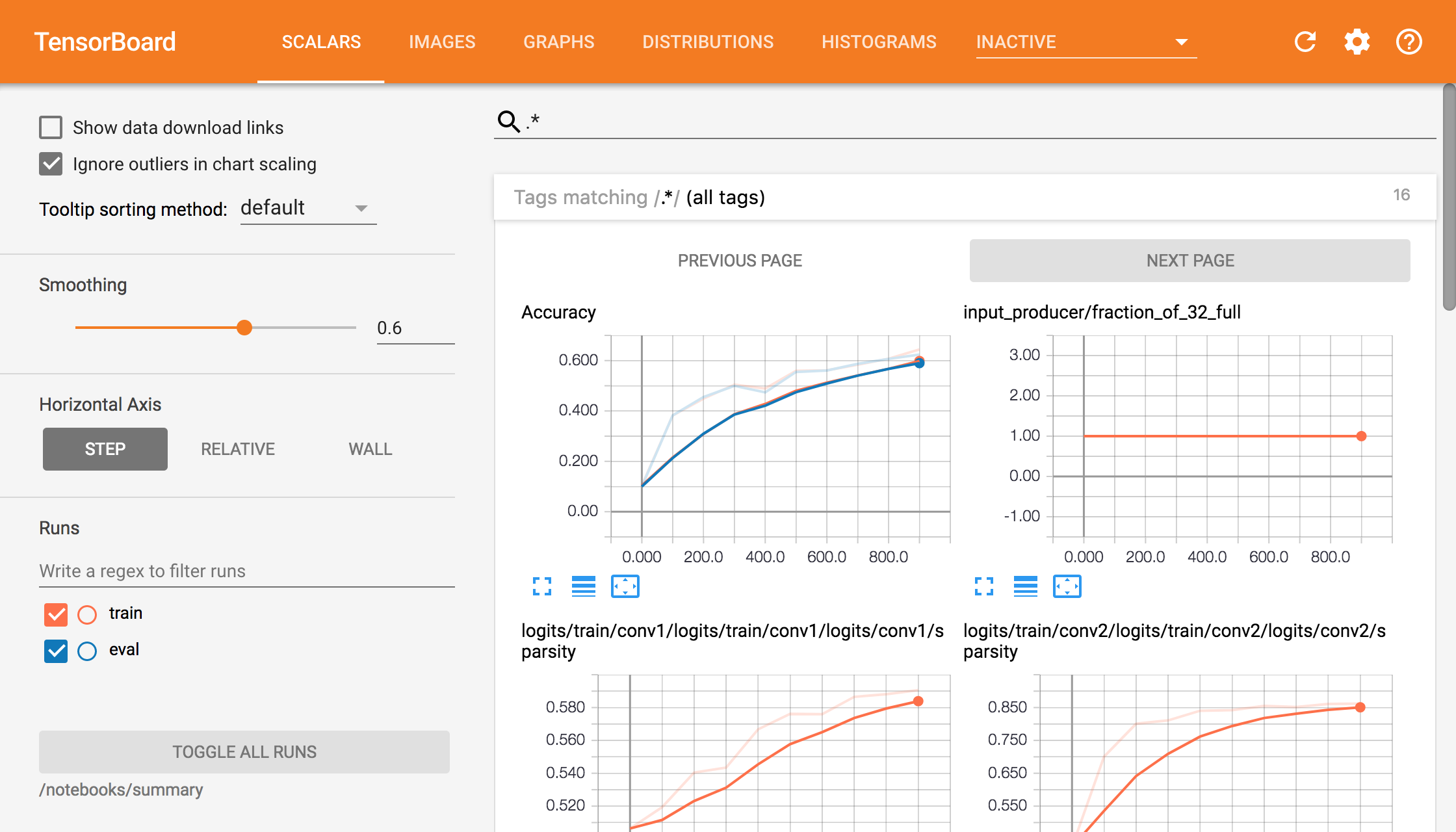This screenshot has height=832, width=1456.
Task: Toggle log scale on Accuracy chart
Action: 584,586
